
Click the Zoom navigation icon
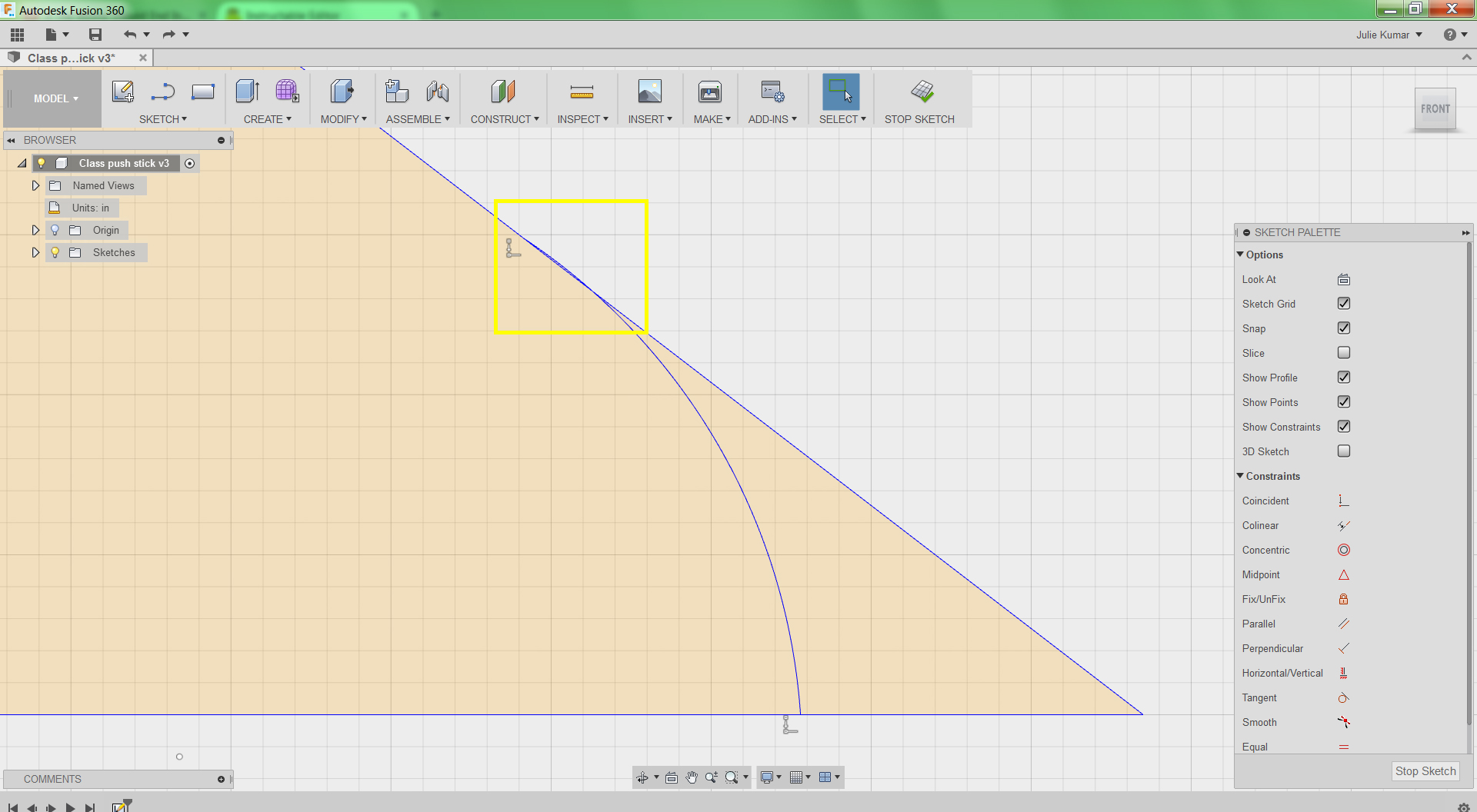pyautogui.click(x=712, y=777)
